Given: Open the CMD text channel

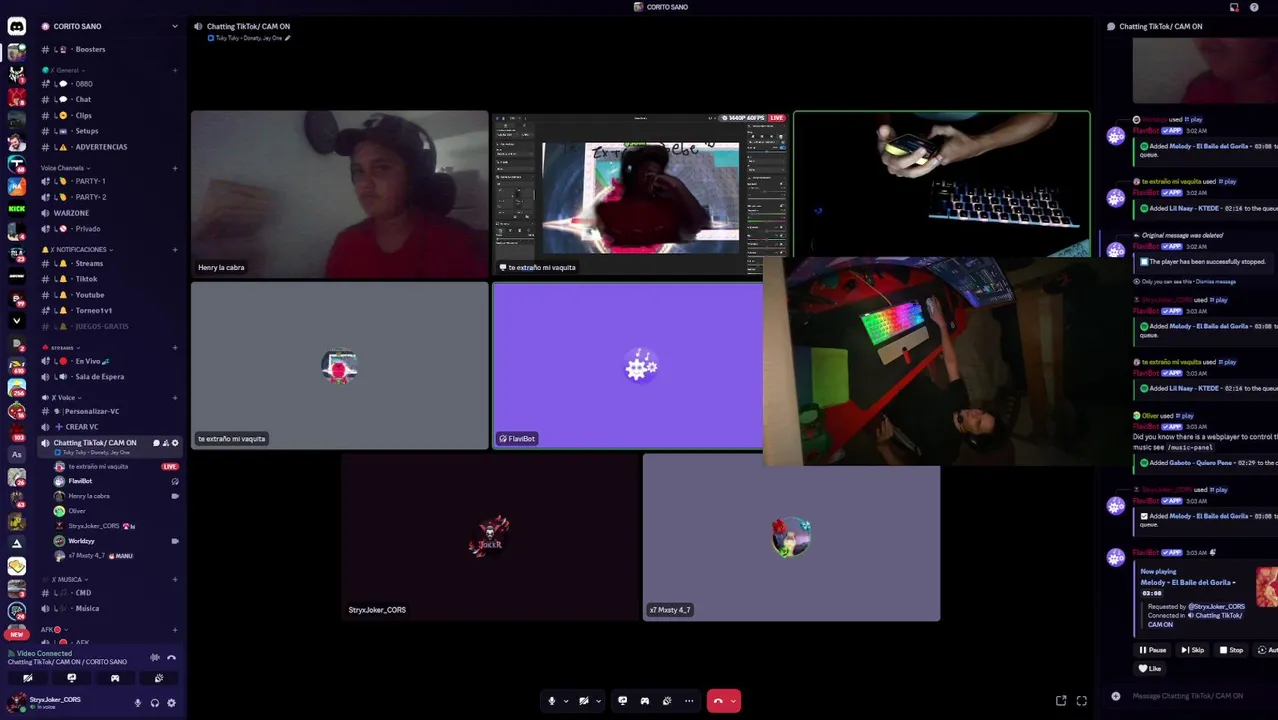Looking at the screenshot, I should pyautogui.click(x=110, y=592).
